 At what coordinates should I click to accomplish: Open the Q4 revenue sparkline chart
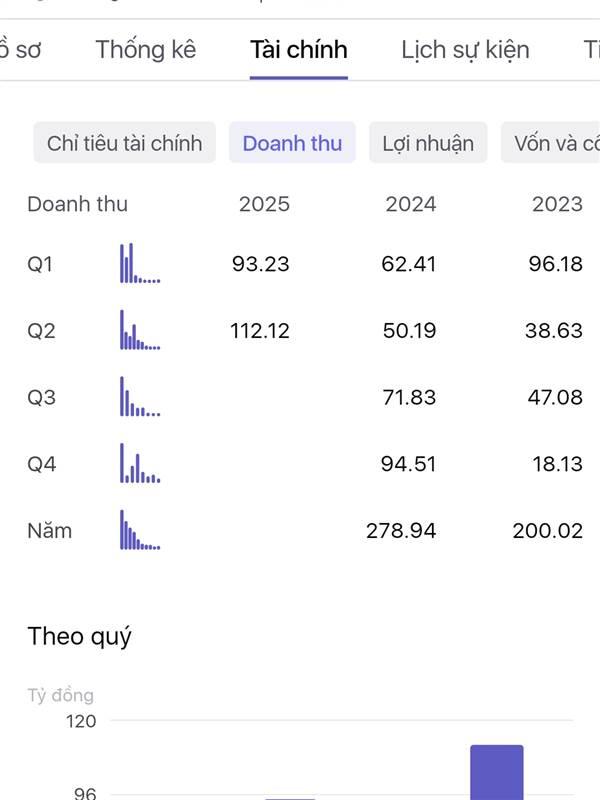click(140, 463)
